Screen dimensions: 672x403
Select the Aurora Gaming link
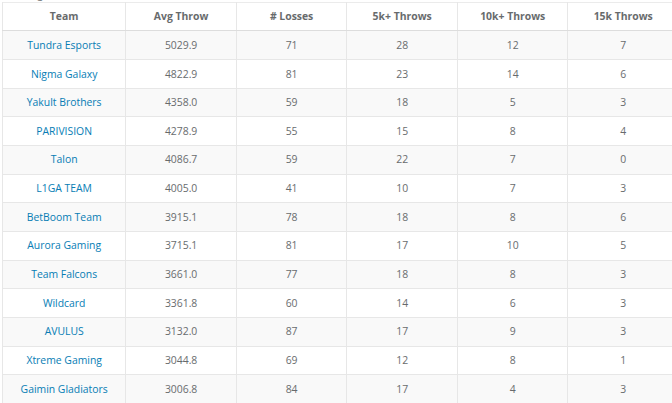click(x=64, y=245)
